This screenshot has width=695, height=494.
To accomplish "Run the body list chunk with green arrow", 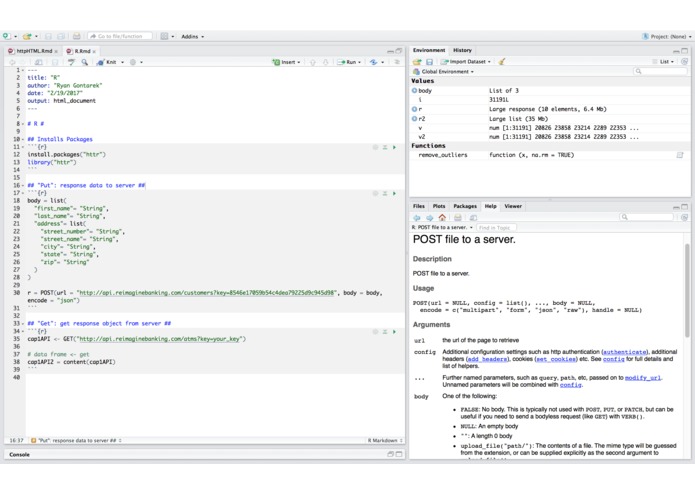I will pyautogui.click(x=394, y=193).
